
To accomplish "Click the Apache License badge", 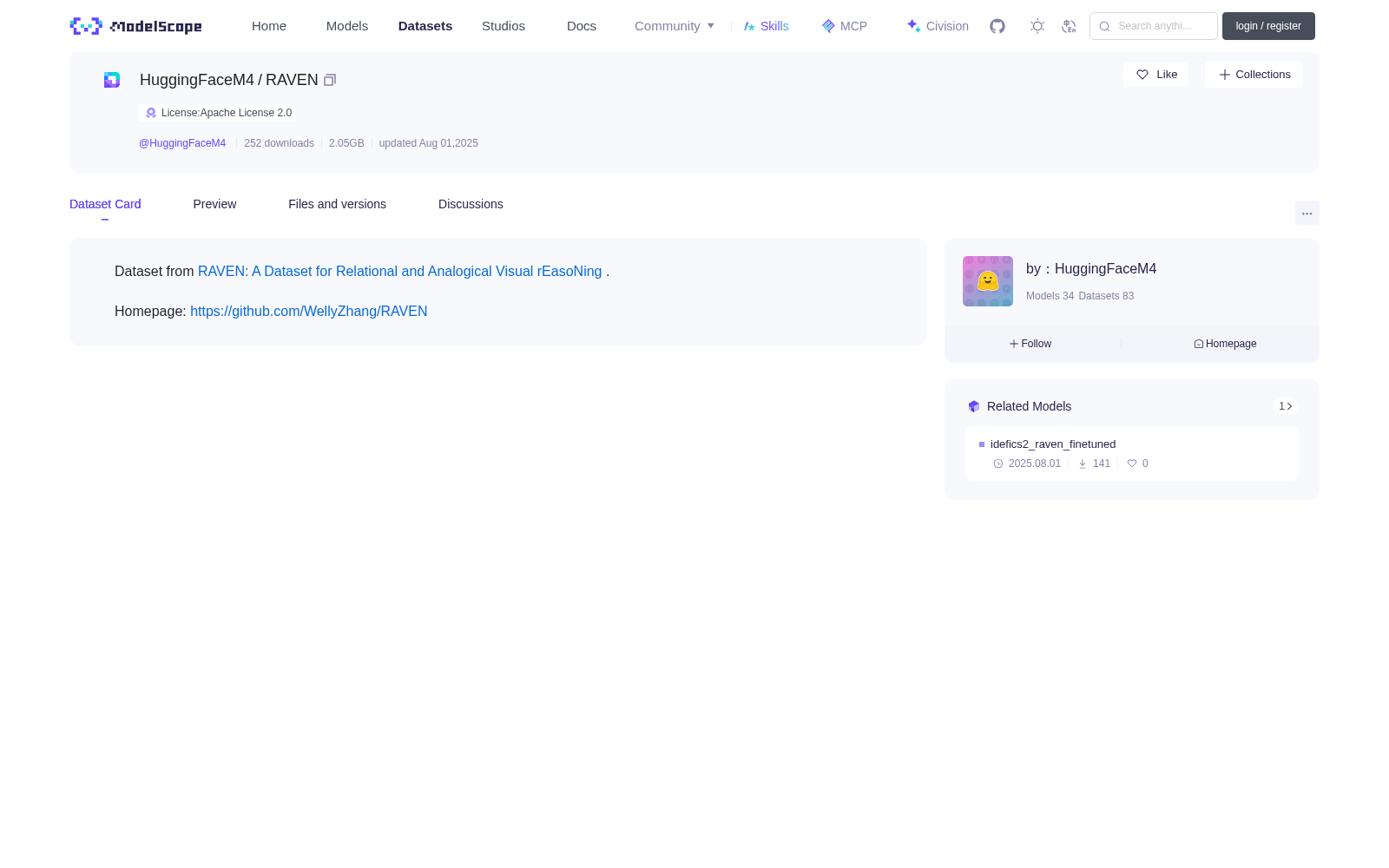I will [x=218, y=113].
